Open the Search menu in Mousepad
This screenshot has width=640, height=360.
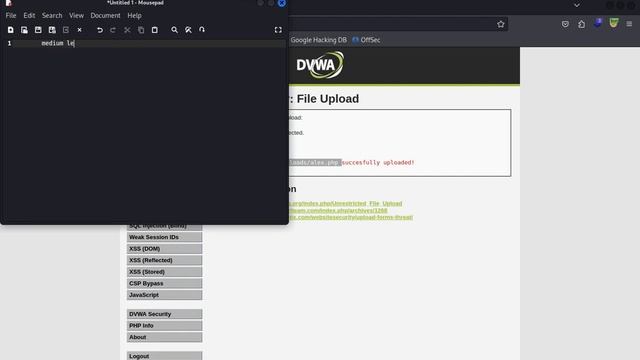pos(52,16)
